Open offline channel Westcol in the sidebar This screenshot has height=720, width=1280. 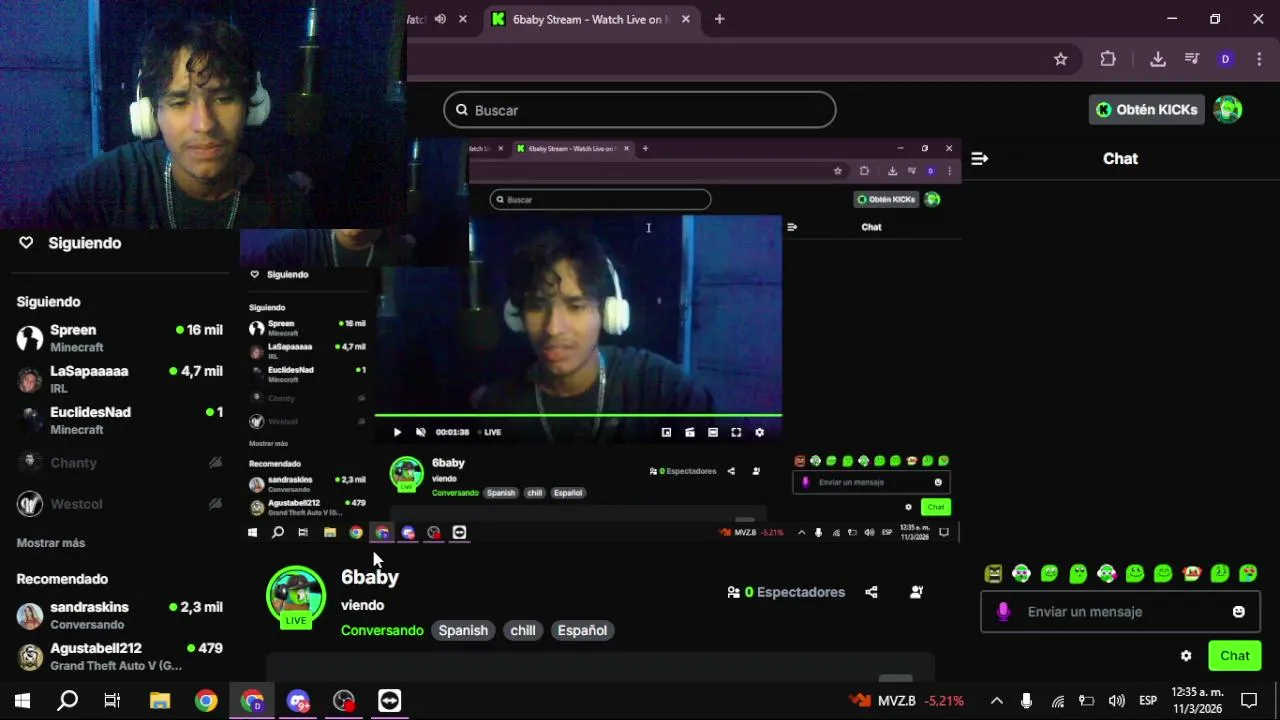pyautogui.click(x=120, y=504)
